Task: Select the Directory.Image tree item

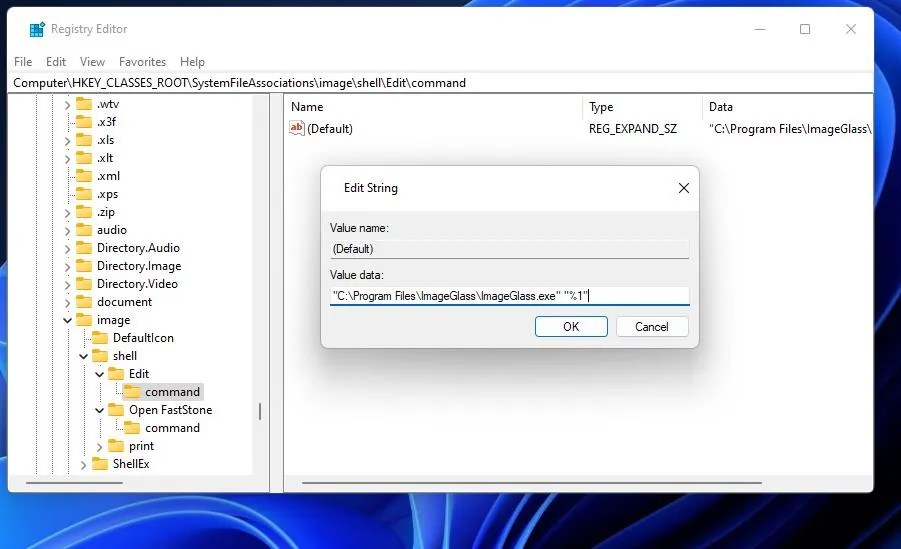Action: [x=139, y=266]
